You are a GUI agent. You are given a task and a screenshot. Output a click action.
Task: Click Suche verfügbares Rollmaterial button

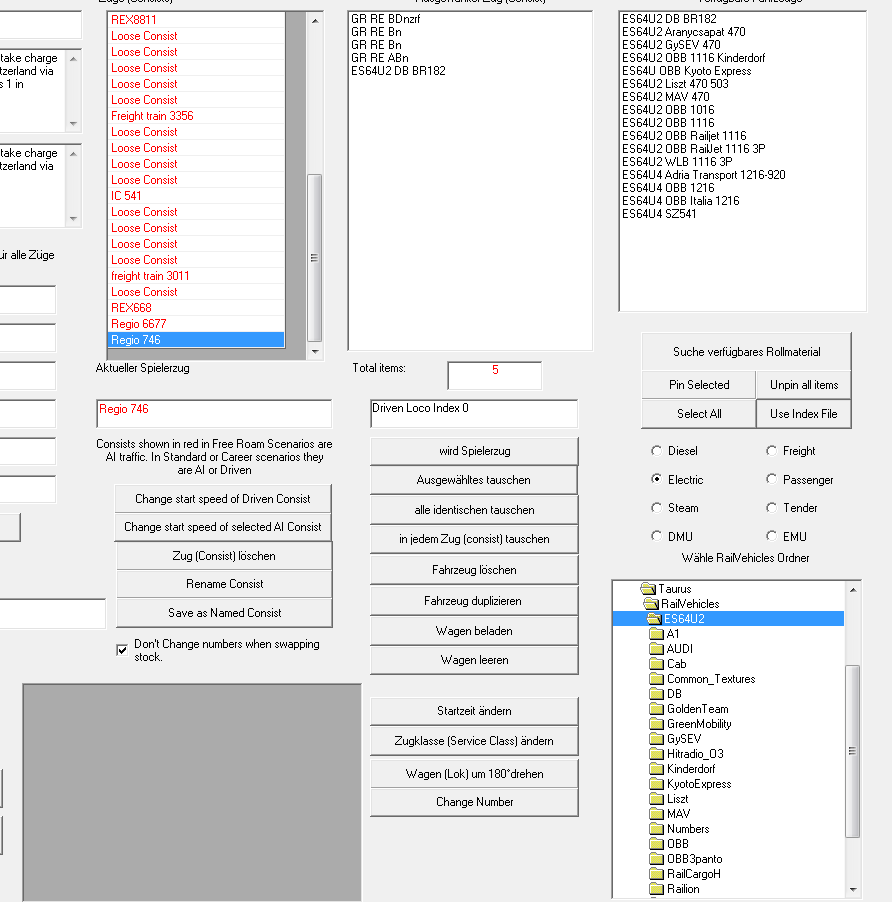tap(746, 352)
